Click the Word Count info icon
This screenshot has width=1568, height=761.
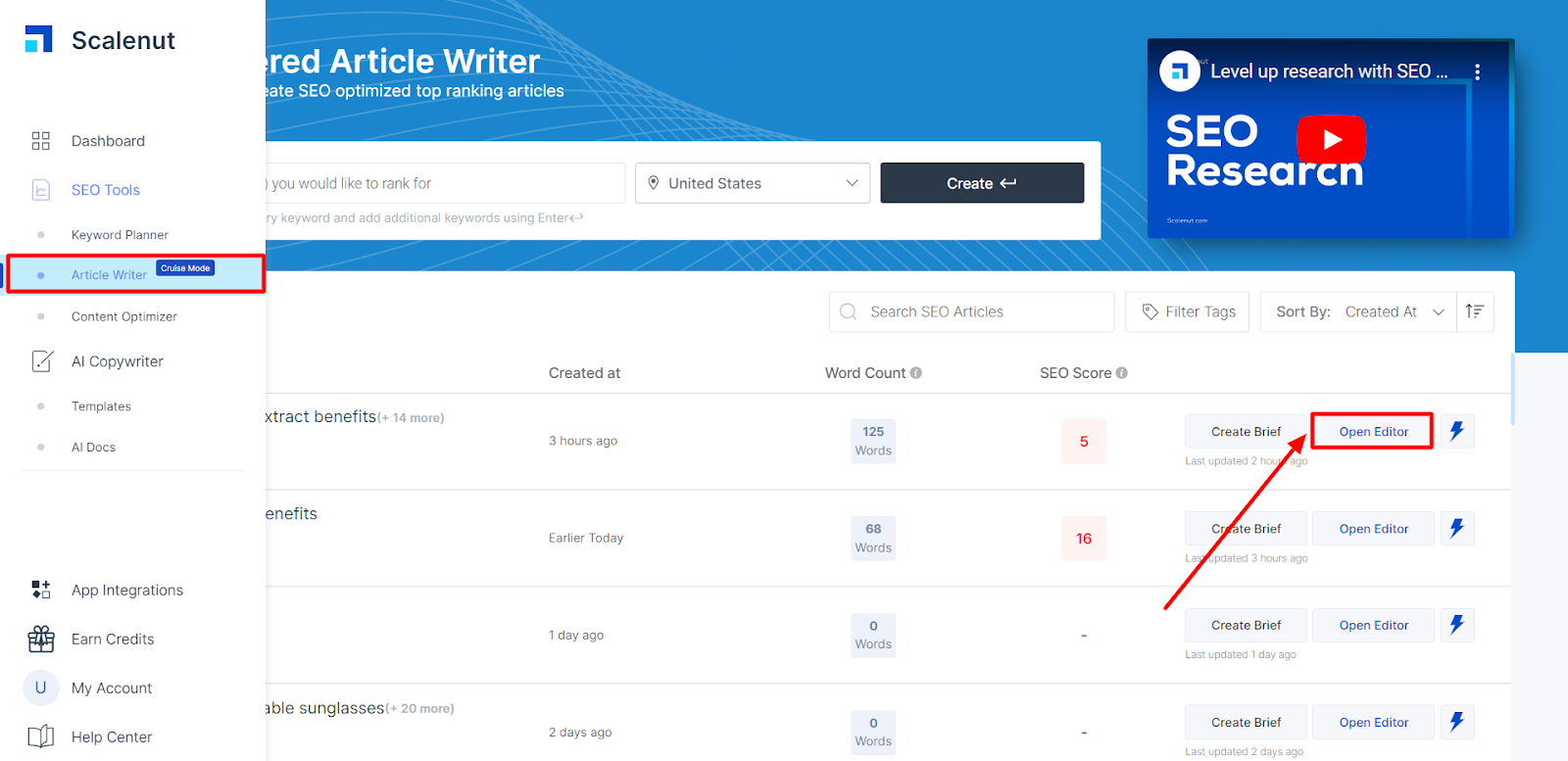click(916, 373)
